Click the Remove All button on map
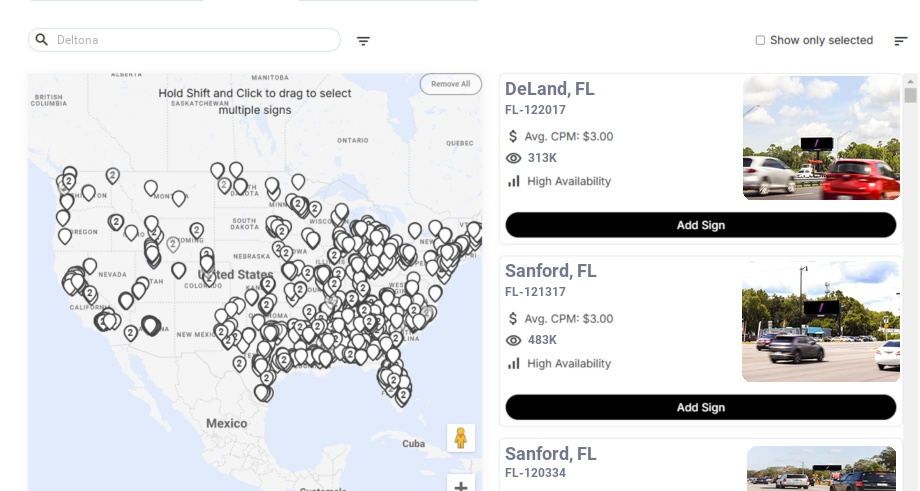 tap(450, 84)
